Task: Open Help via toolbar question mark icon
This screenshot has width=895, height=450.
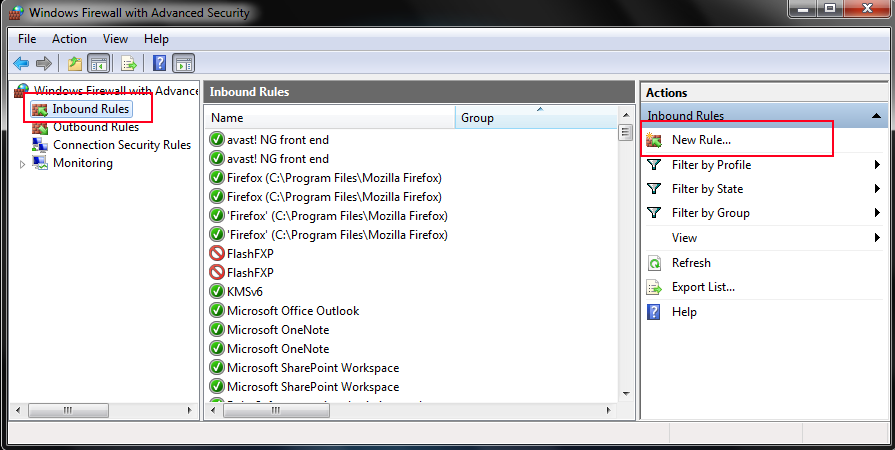Action: (x=160, y=63)
